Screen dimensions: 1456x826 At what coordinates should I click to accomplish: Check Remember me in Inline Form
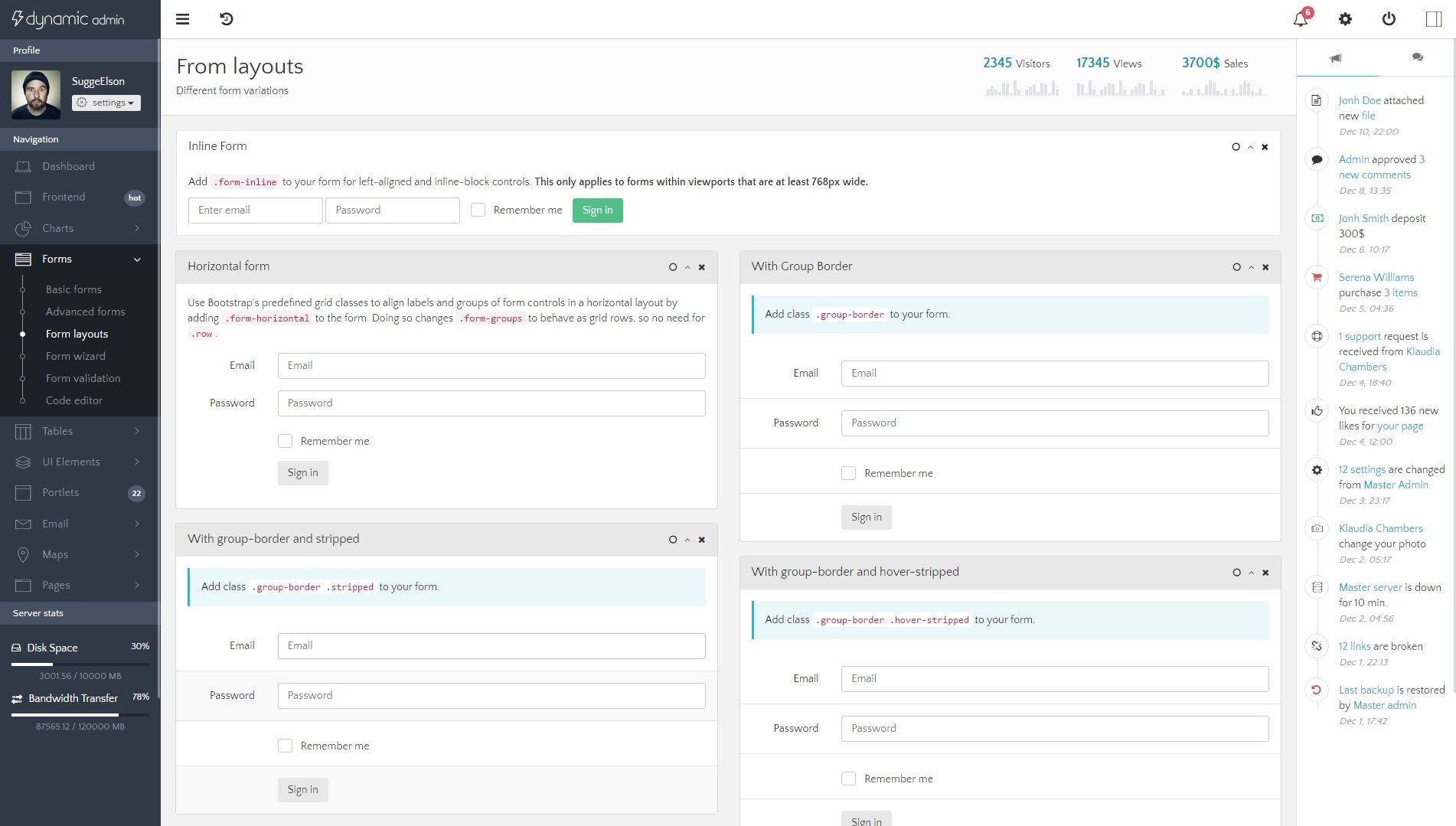tap(478, 210)
